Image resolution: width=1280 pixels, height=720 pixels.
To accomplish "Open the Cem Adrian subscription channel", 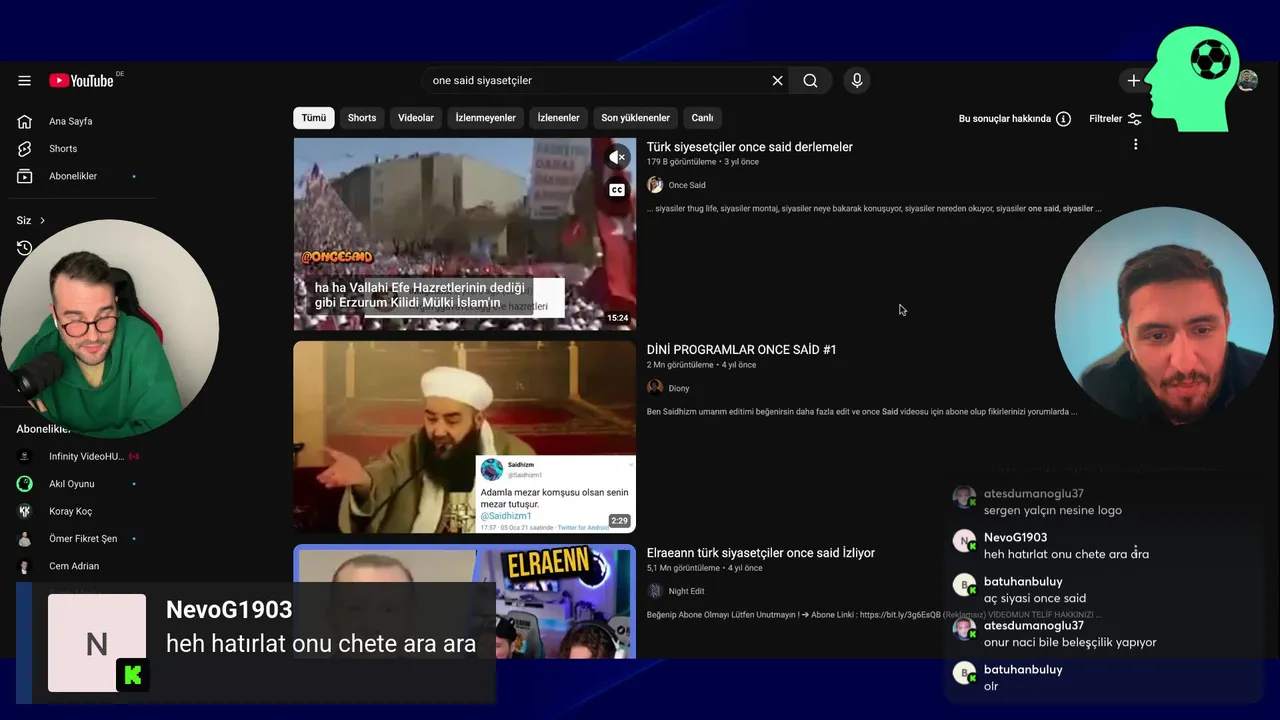I will coord(73,566).
